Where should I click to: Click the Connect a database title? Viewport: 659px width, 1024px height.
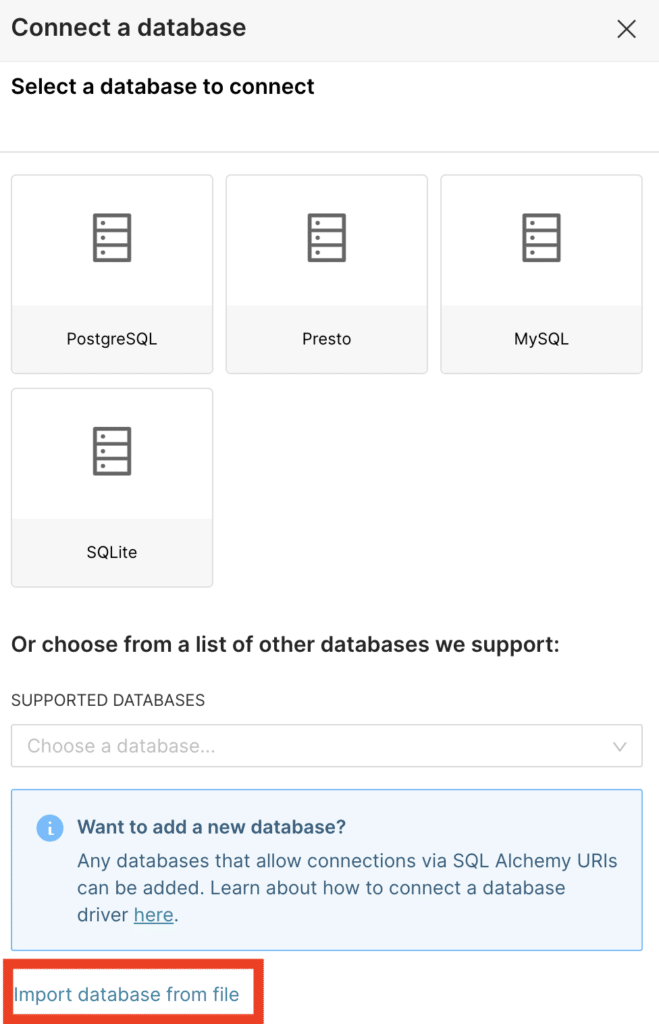128,28
